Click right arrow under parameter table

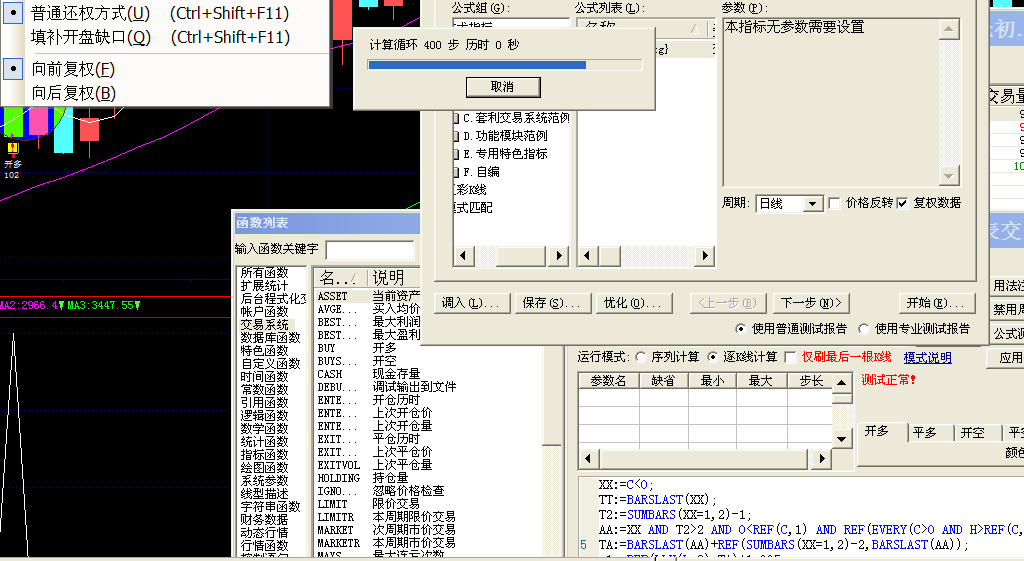[x=822, y=458]
